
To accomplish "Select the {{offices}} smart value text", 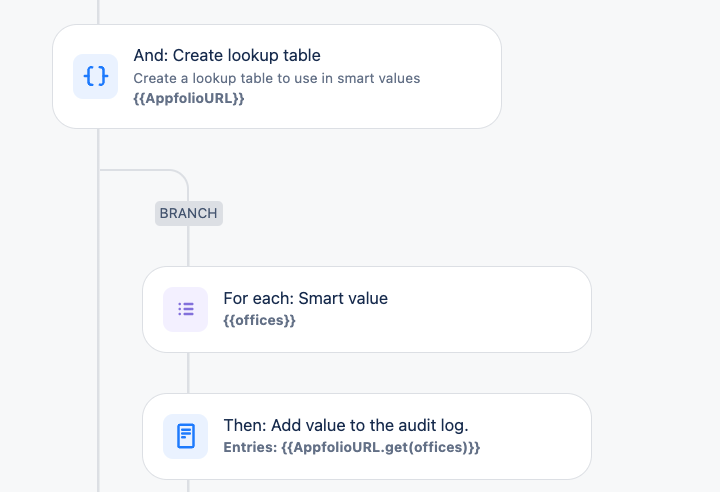I will tap(259, 320).
